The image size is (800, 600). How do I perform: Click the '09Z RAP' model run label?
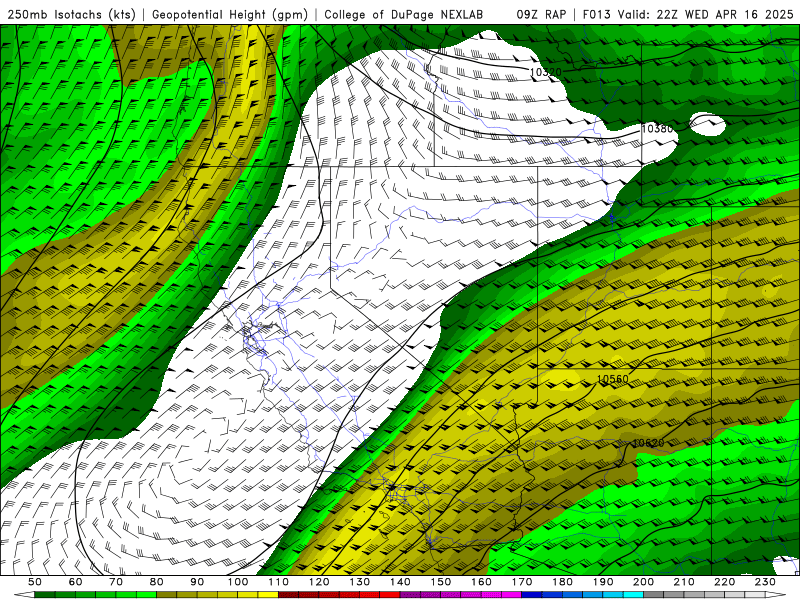(541, 15)
